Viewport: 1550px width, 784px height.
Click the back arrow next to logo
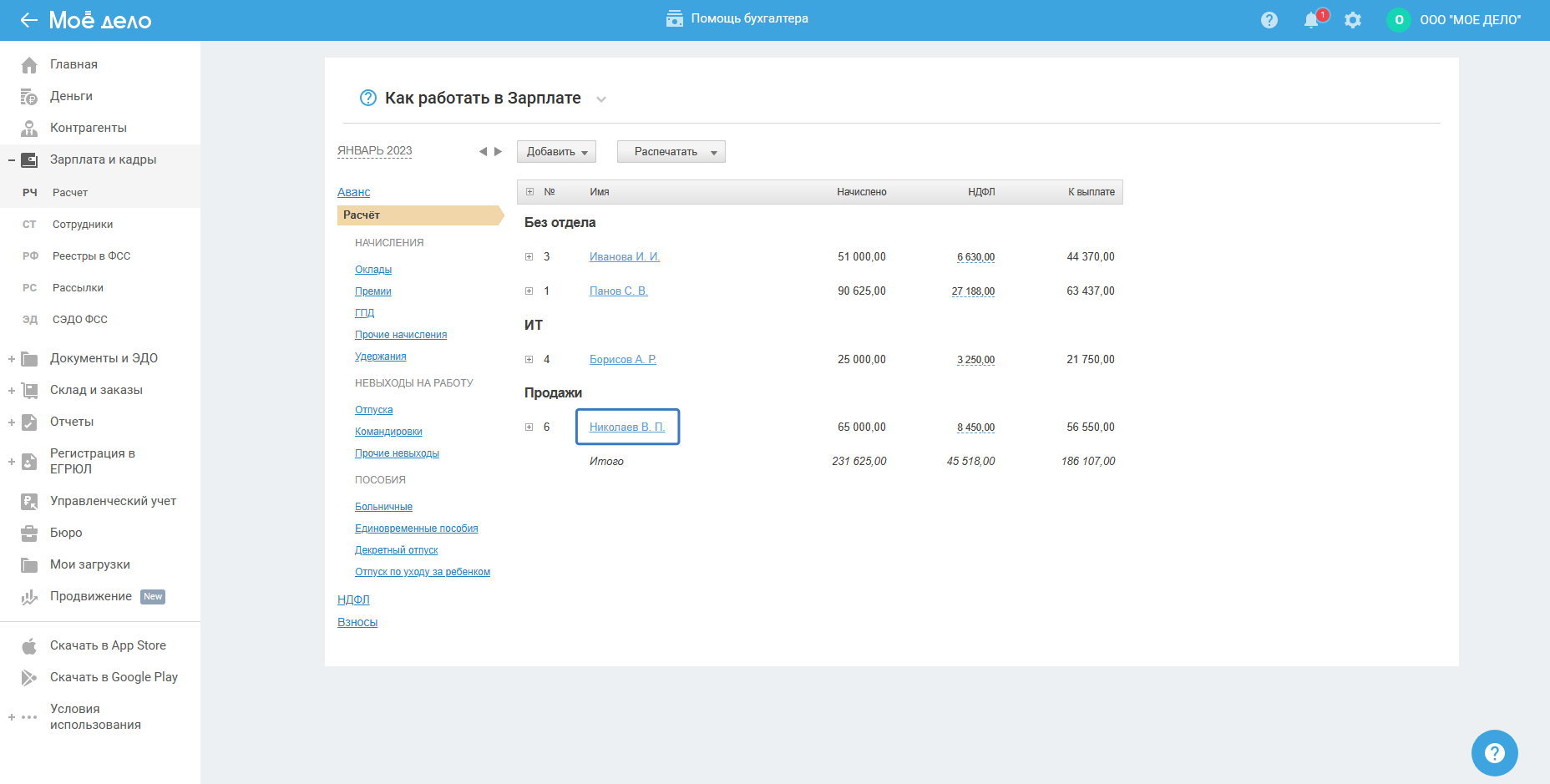coord(28,20)
